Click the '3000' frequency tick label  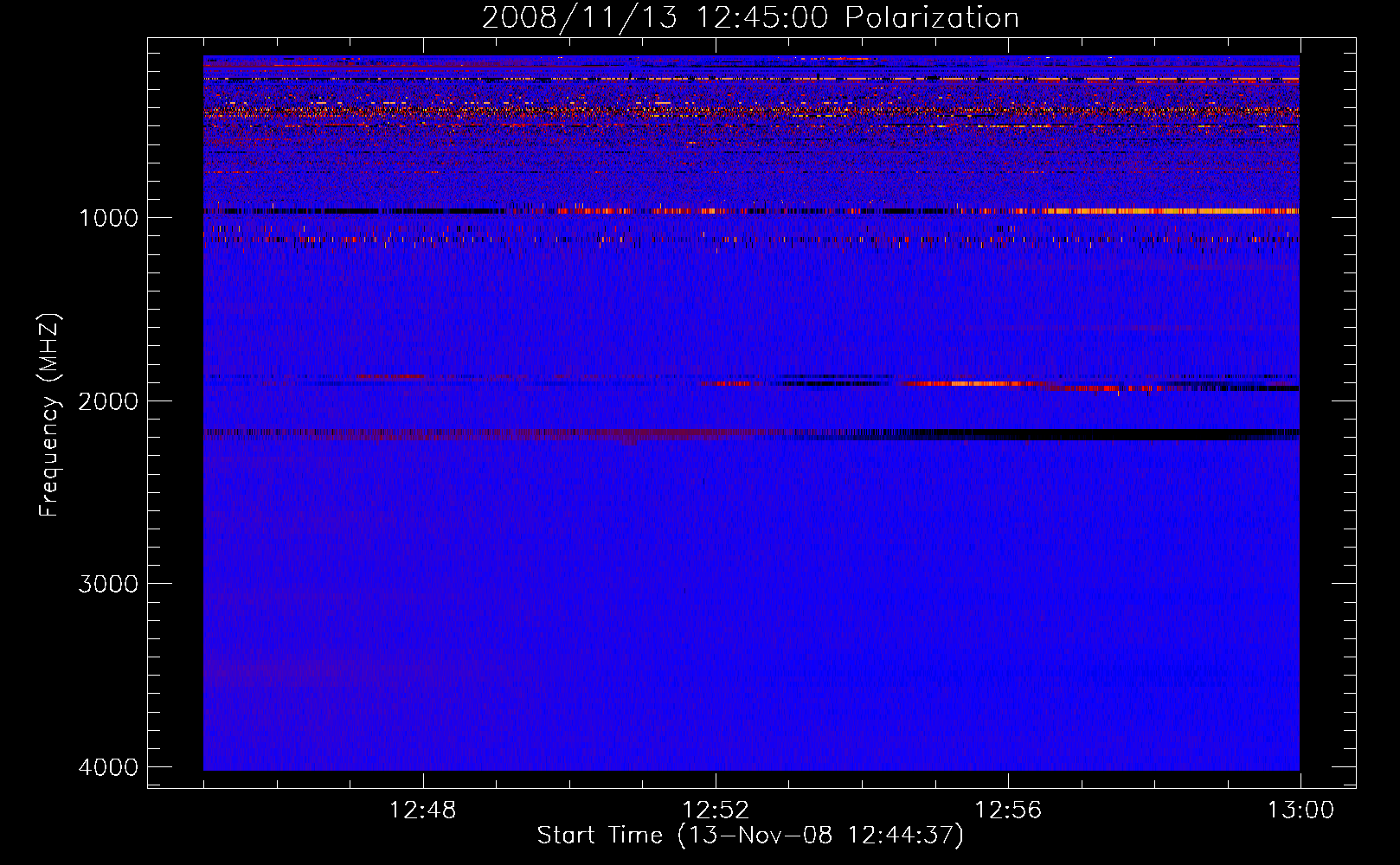pyautogui.click(x=108, y=584)
